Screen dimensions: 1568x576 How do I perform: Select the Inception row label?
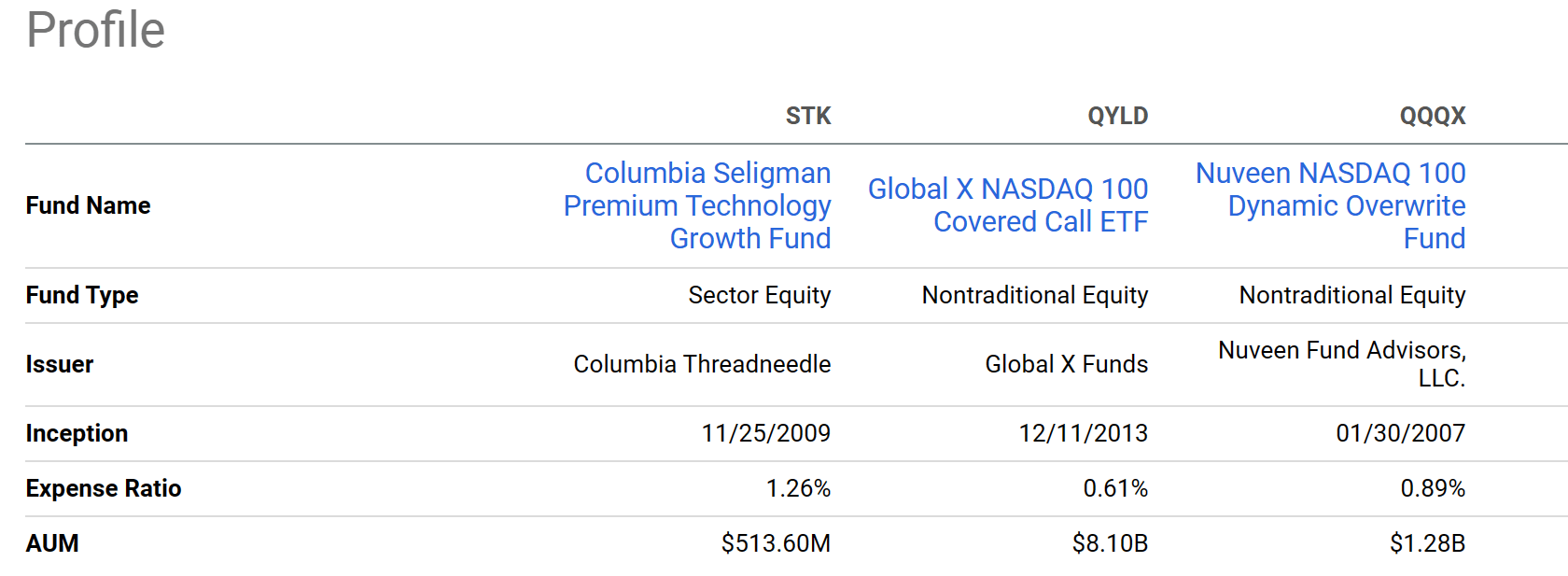[x=77, y=433]
